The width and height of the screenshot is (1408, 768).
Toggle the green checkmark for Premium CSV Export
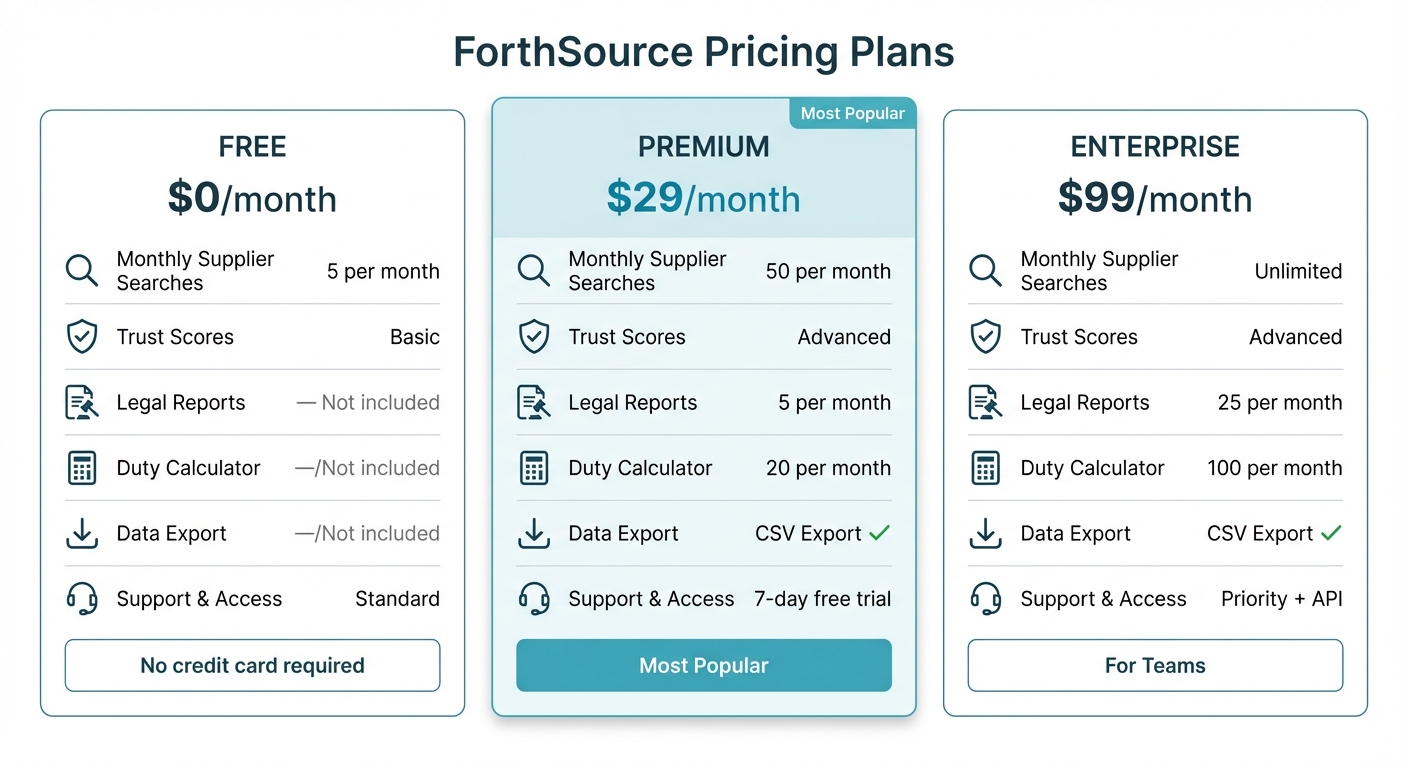tap(878, 533)
